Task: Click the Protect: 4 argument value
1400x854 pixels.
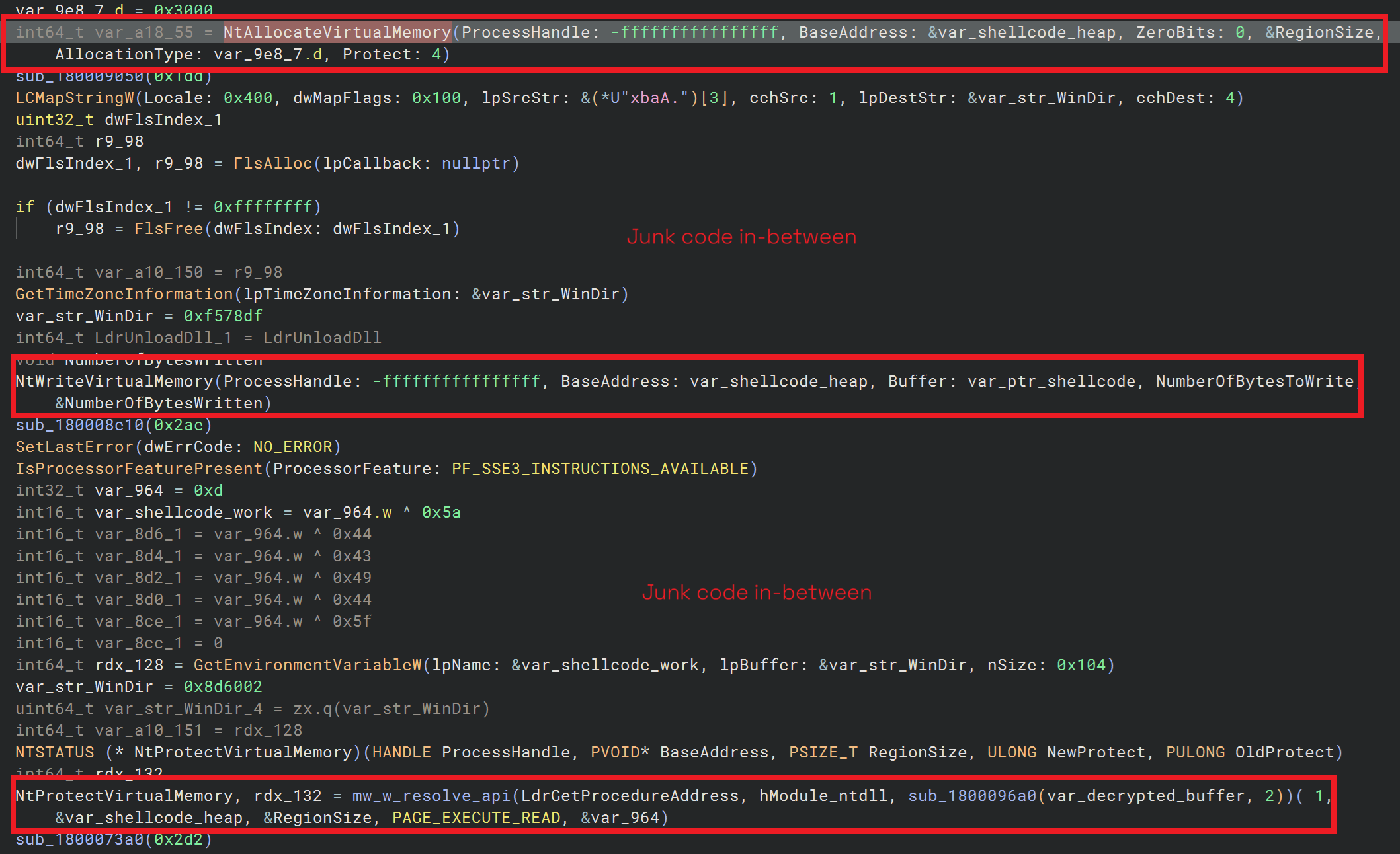Action: tap(436, 54)
